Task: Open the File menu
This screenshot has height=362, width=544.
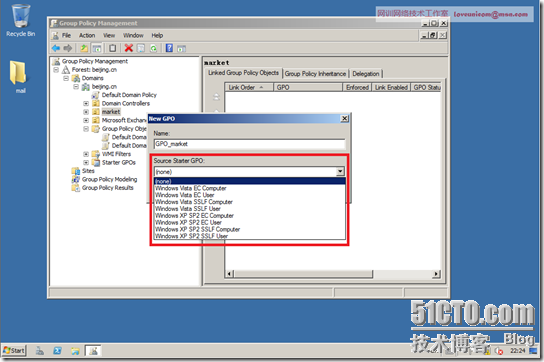Action: 66,35
